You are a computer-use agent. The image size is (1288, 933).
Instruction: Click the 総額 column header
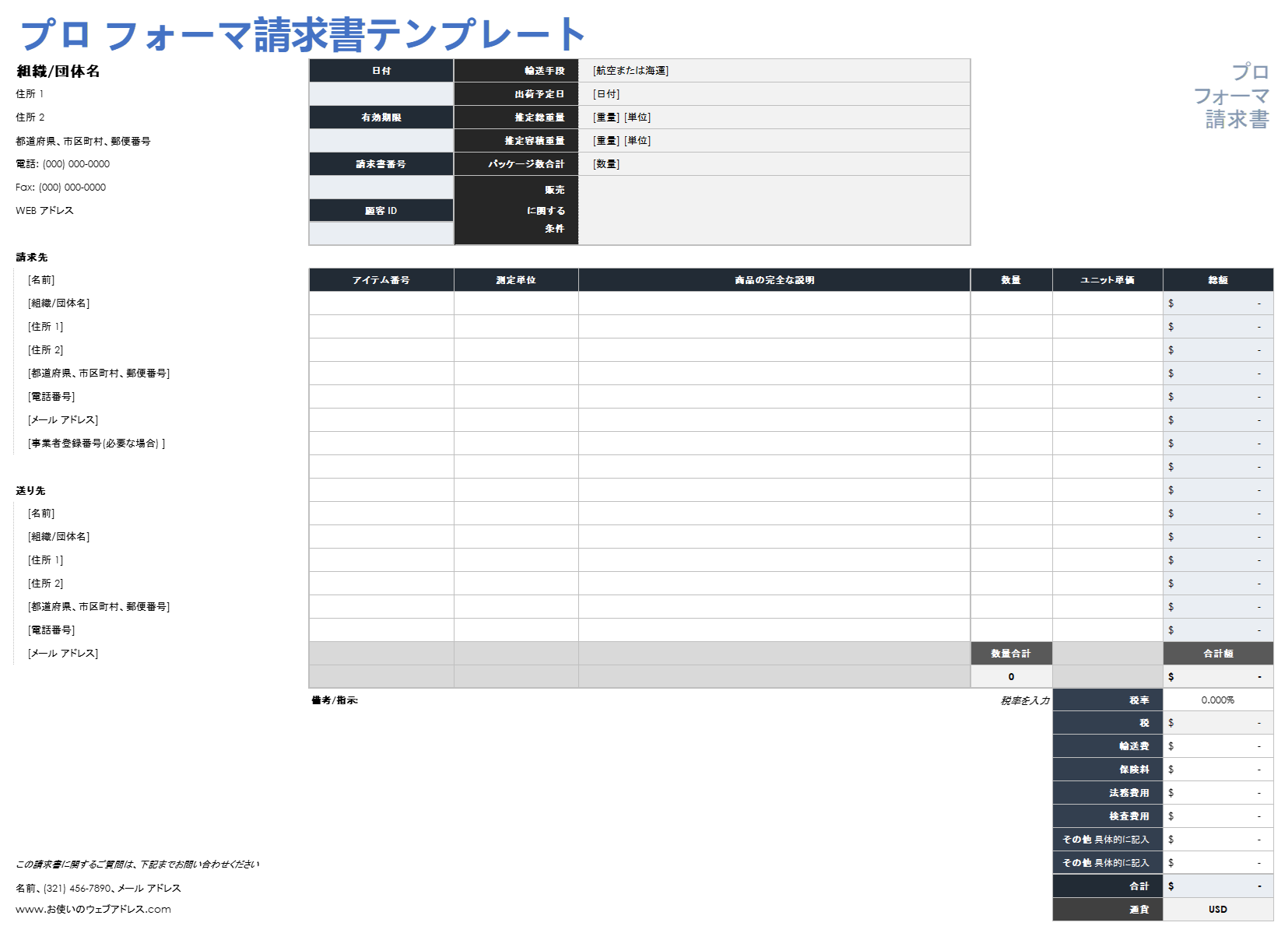1218,279
